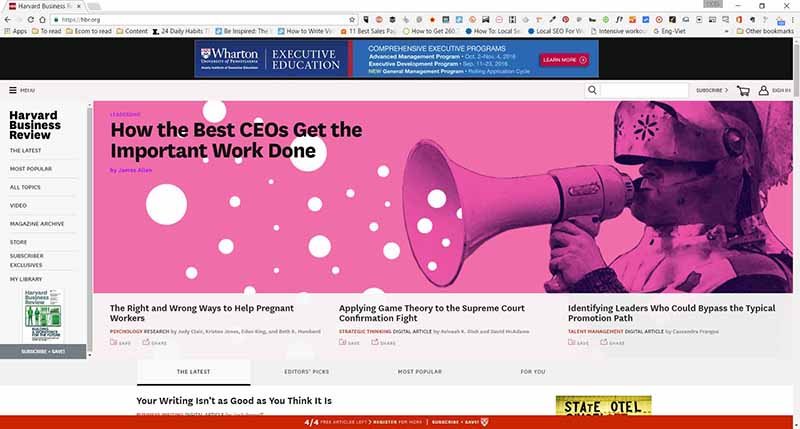Open the Be Inspired bookmark
Viewport: 800px width, 429px height.
(243, 31)
